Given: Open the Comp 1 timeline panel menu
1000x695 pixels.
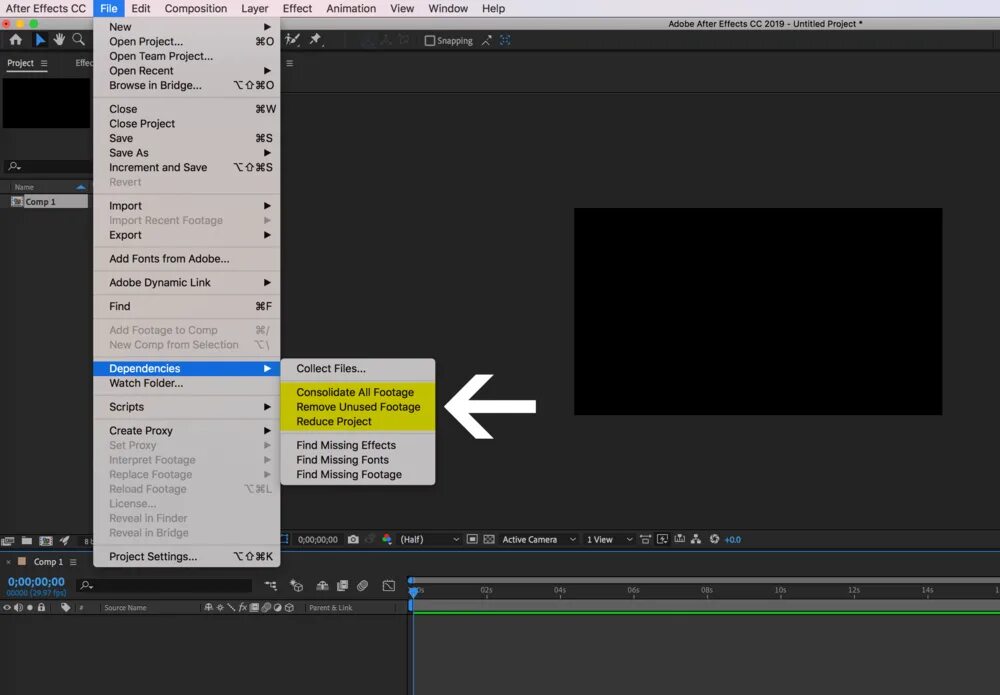Looking at the screenshot, I should click(x=73, y=562).
